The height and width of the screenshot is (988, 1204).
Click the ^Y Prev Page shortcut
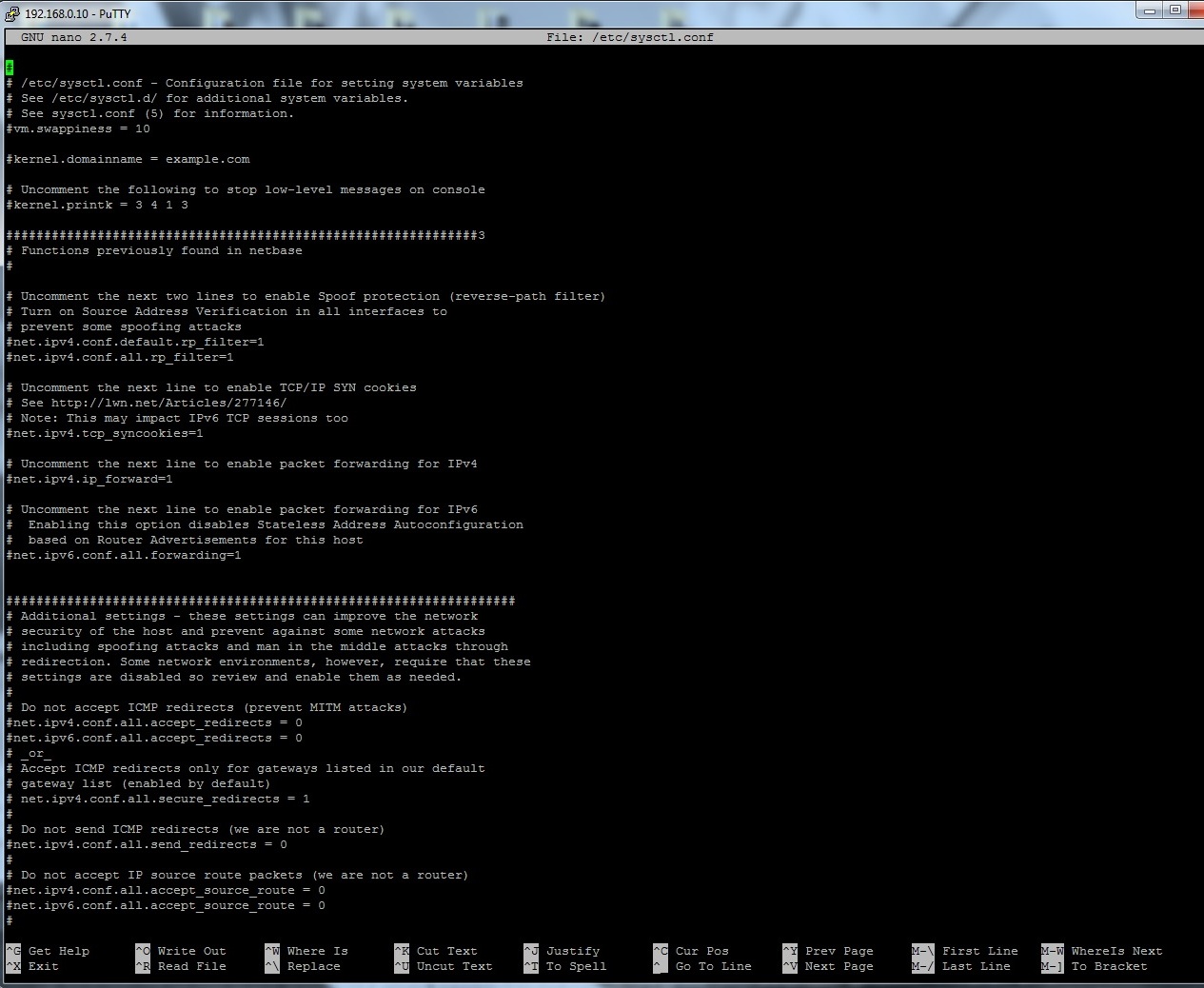tap(828, 951)
